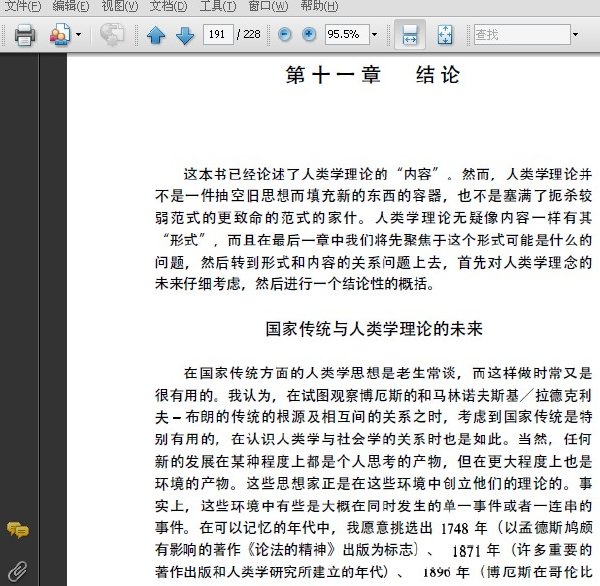Click the printer icon

tap(25, 35)
